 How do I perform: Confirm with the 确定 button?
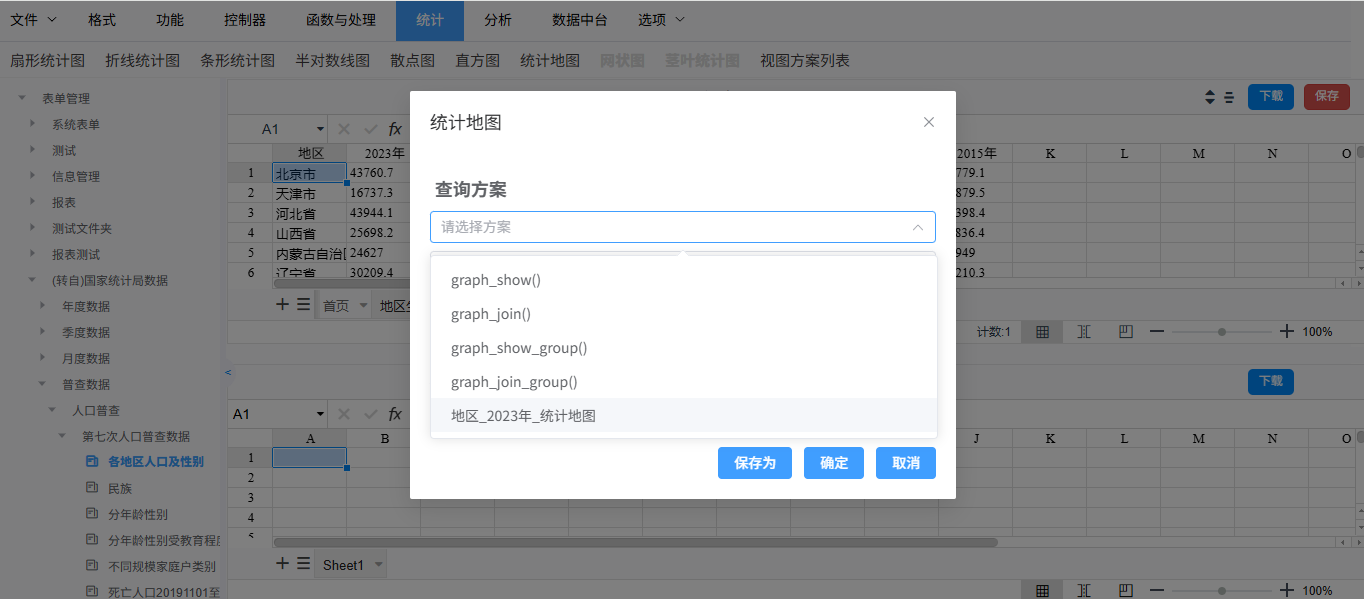click(833, 463)
